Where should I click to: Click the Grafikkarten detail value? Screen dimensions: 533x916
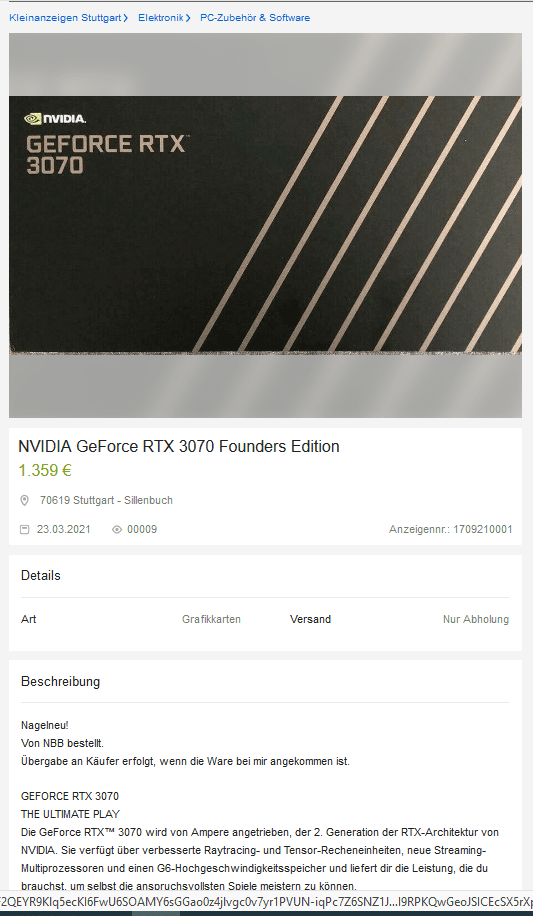point(212,619)
